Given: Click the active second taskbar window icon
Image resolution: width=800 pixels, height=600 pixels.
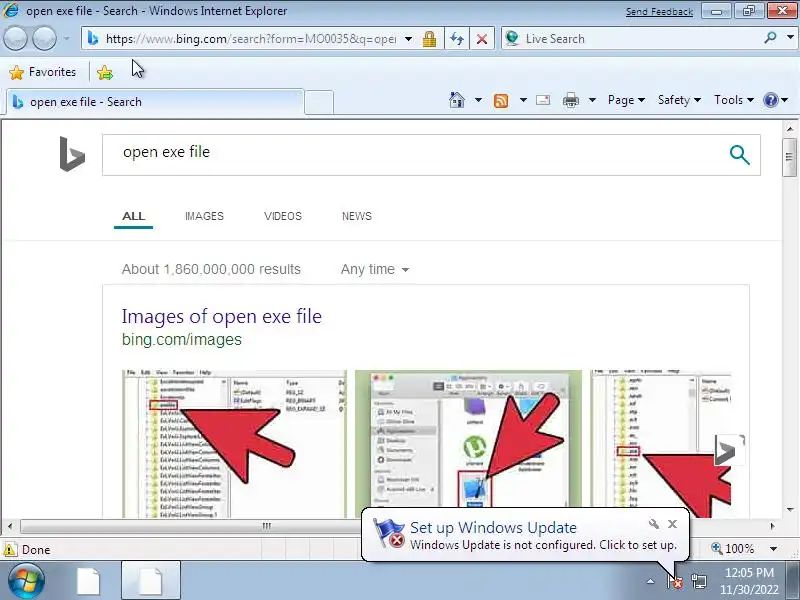Looking at the screenshot, I should (150, 581).
